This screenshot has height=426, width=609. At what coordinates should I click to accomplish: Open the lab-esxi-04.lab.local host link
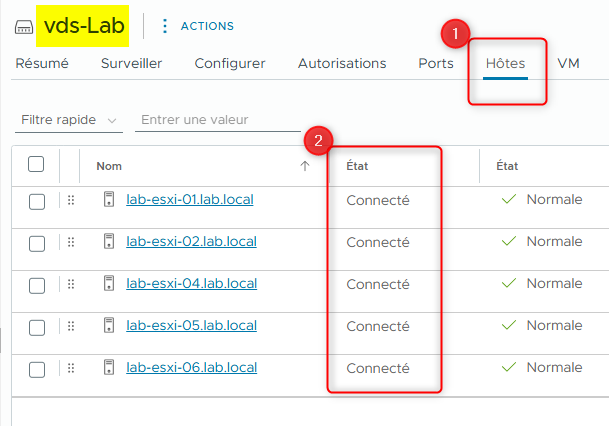point(191,283)
